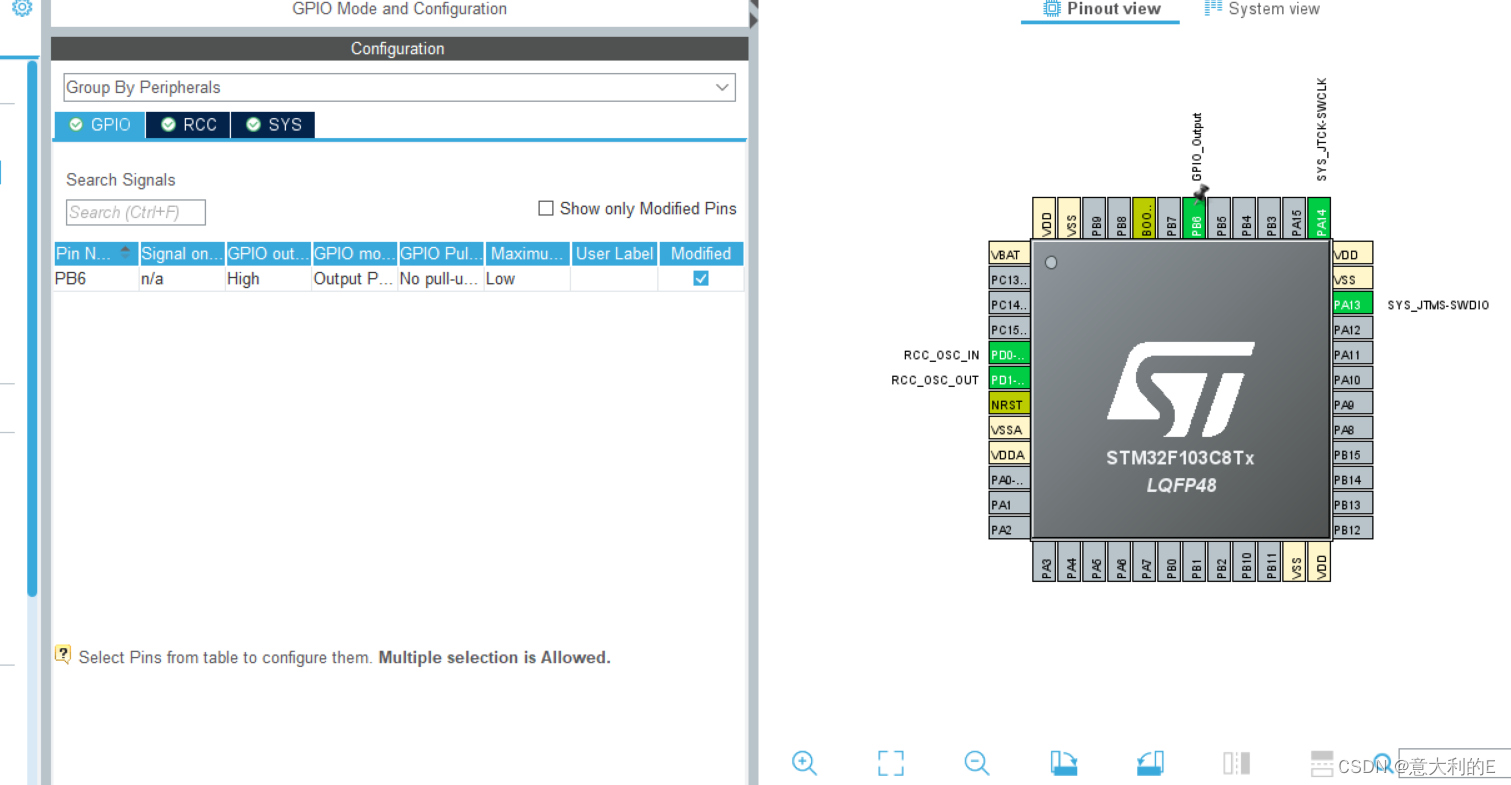Click the PD0 pin labeled RCC_OSC_IN

click(1009, 354)
